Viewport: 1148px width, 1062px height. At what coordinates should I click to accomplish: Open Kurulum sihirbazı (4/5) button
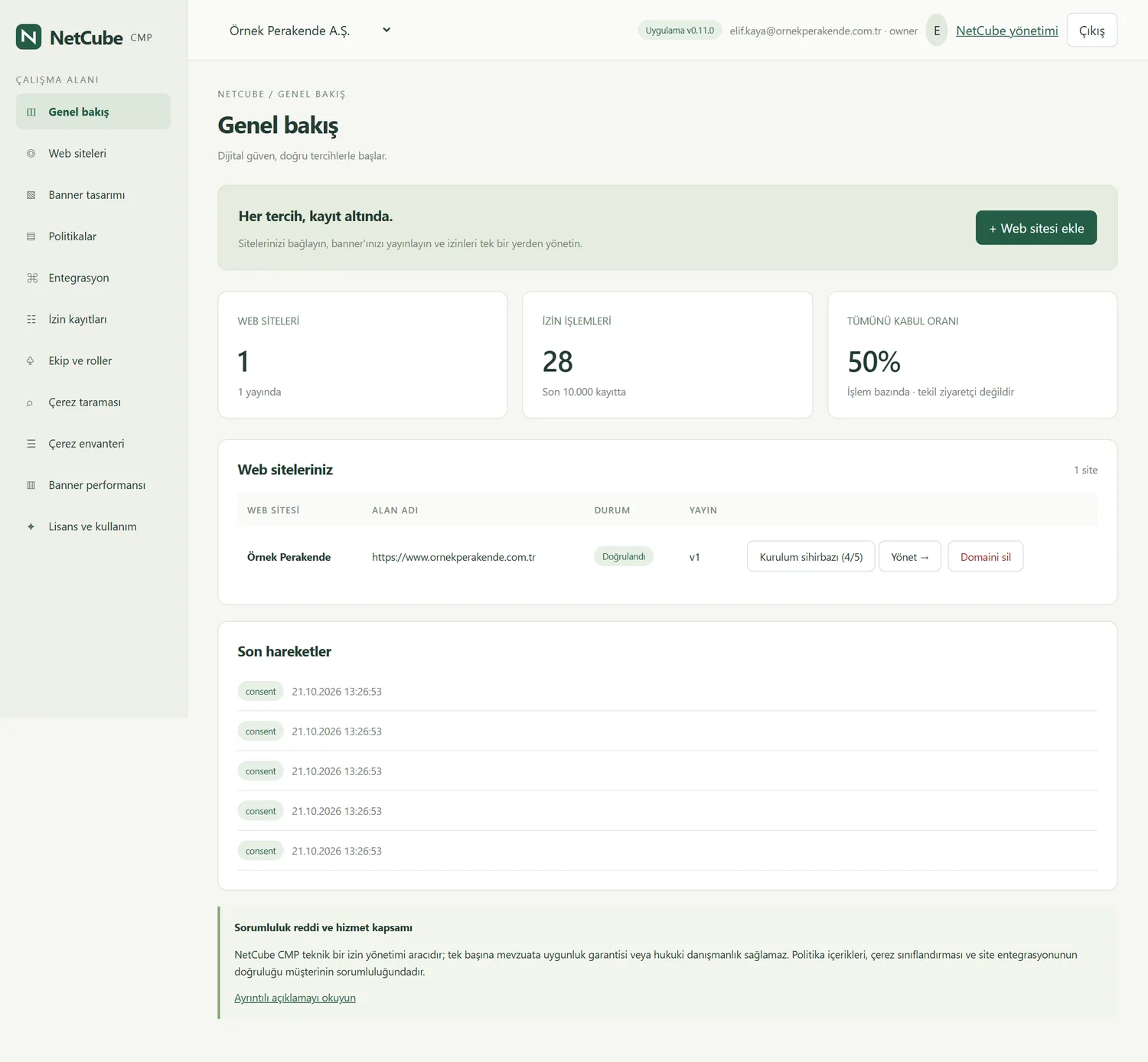[x=811, y=556]
